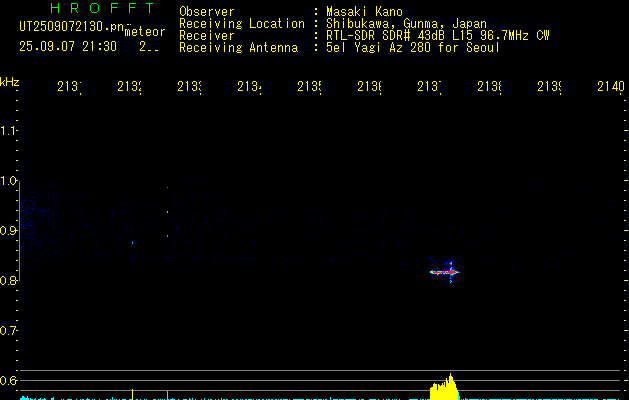Click the 0.8 kHz axis tick label
The width and height of the screenshot is (629, 400).
(8, 280)
